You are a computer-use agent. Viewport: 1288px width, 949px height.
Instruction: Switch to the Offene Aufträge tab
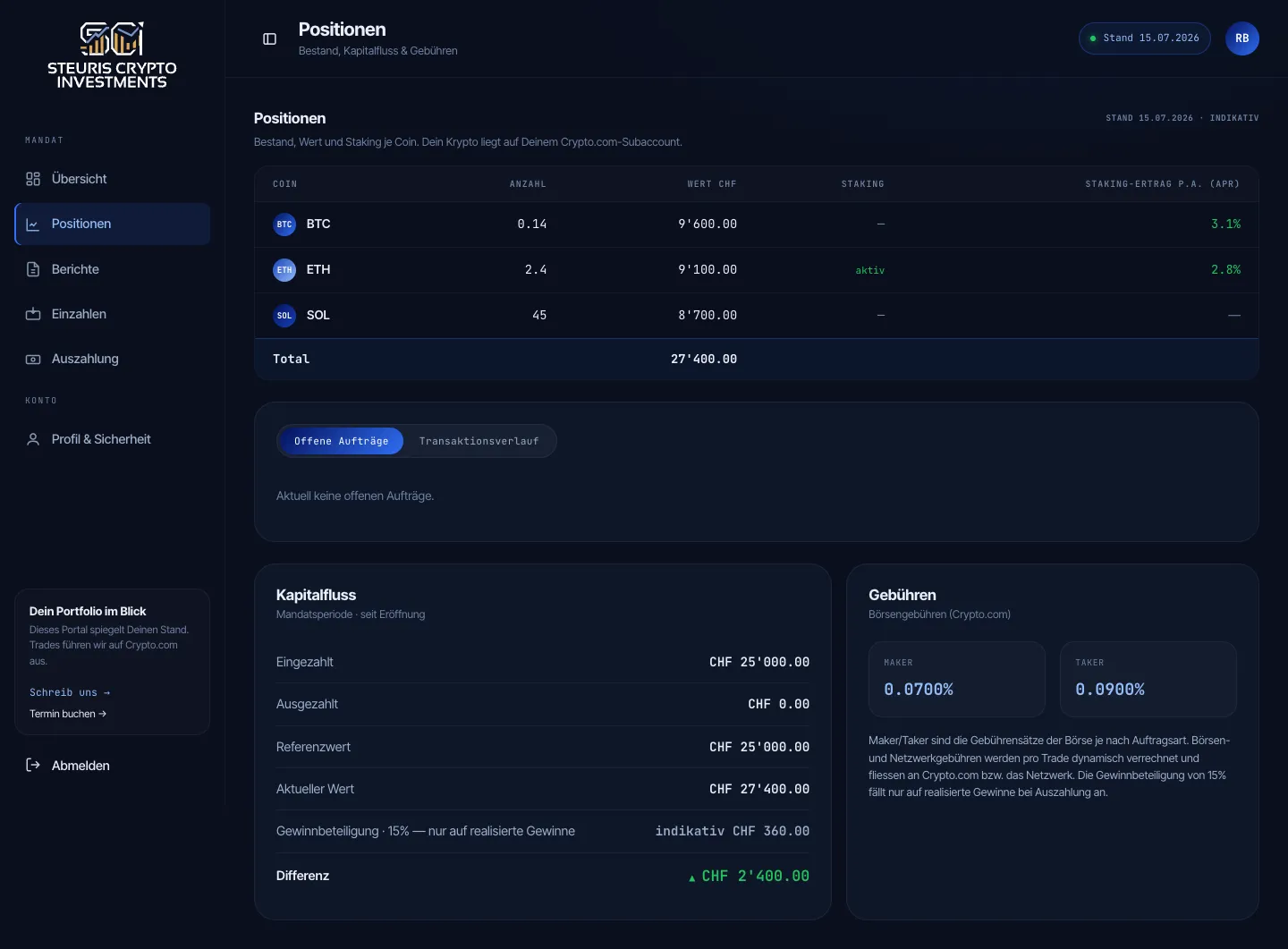[341, 441]
